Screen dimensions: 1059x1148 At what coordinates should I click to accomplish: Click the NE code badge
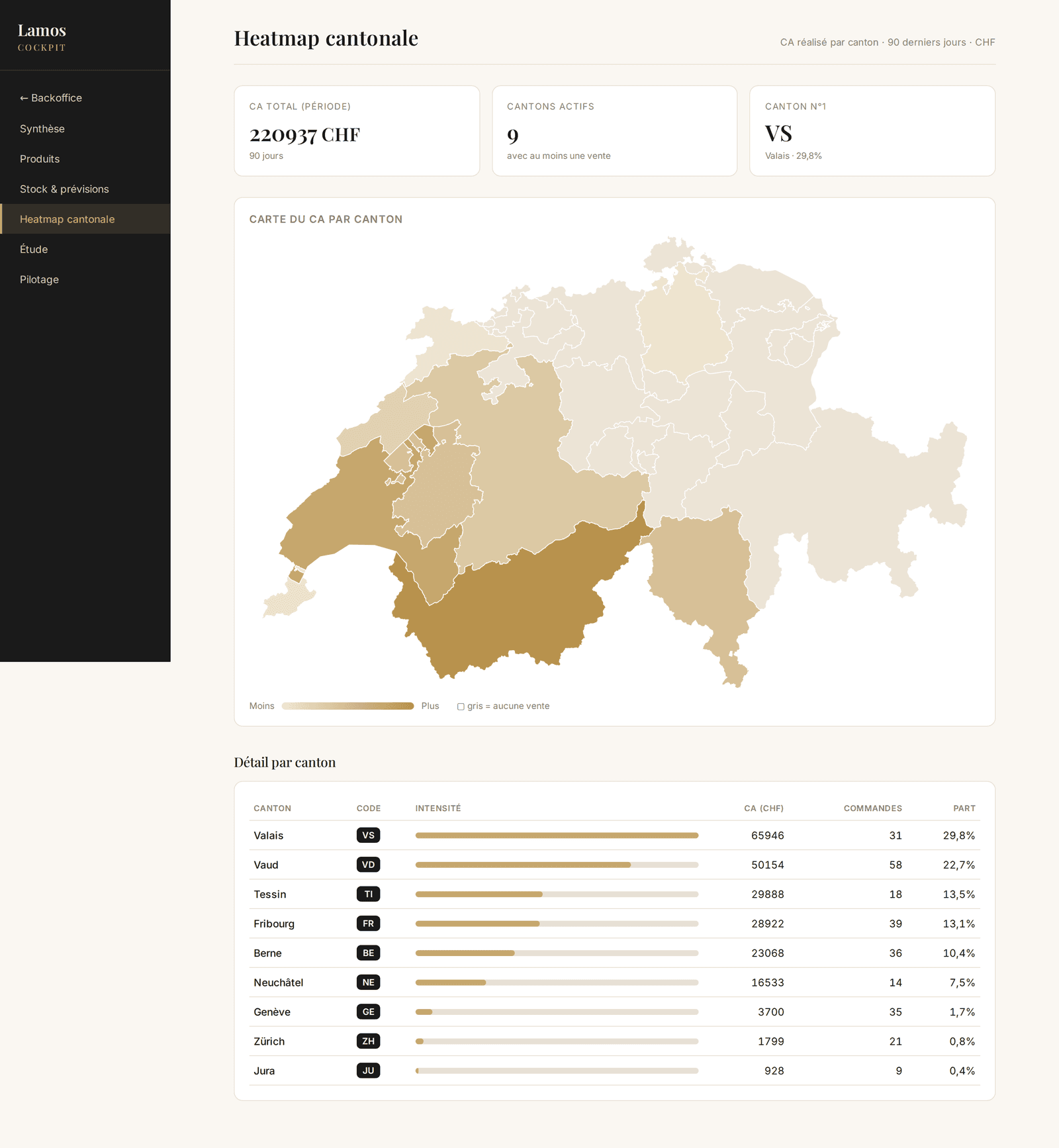click(368, 982)
